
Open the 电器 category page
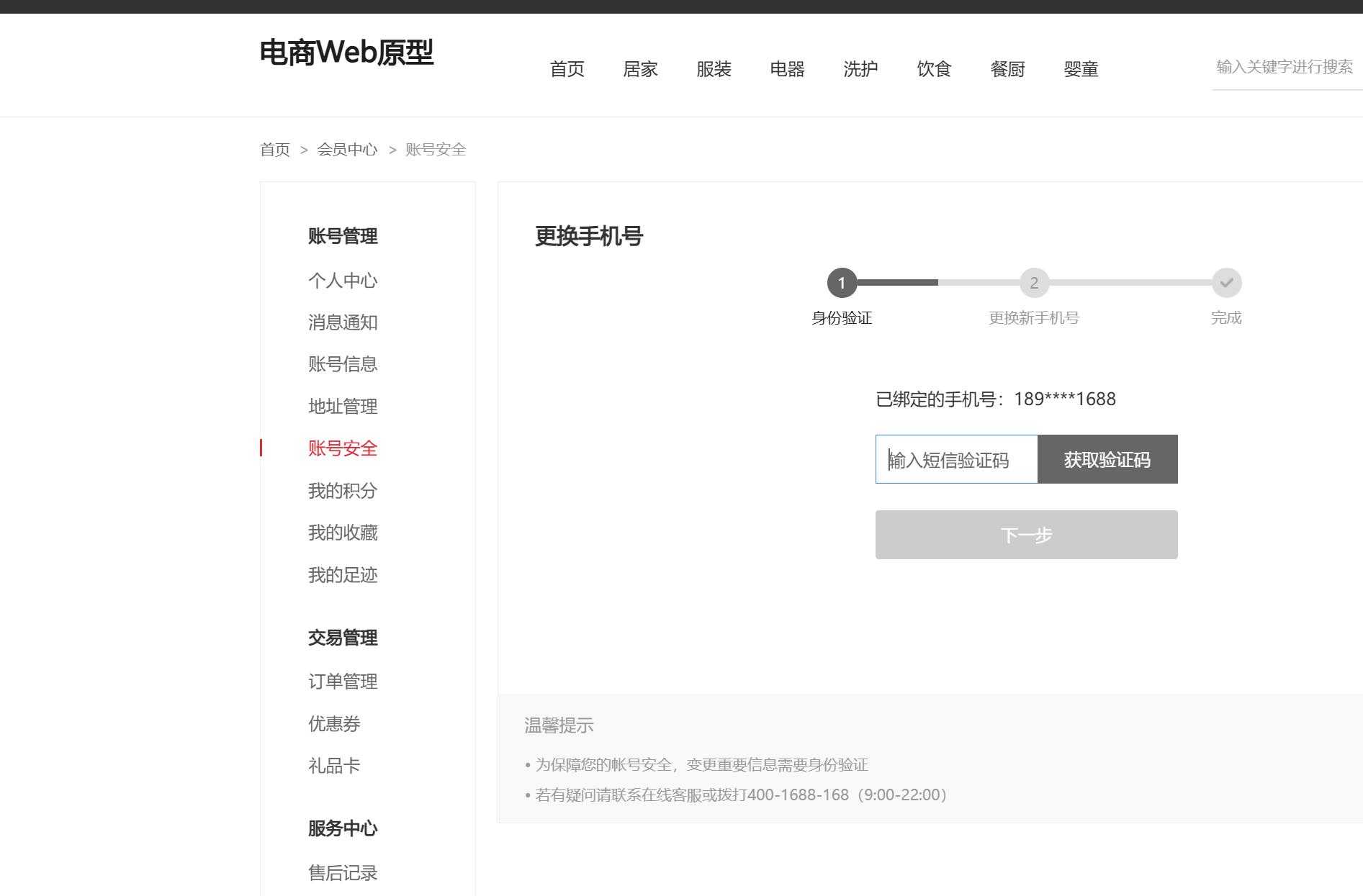coord(786,68)
